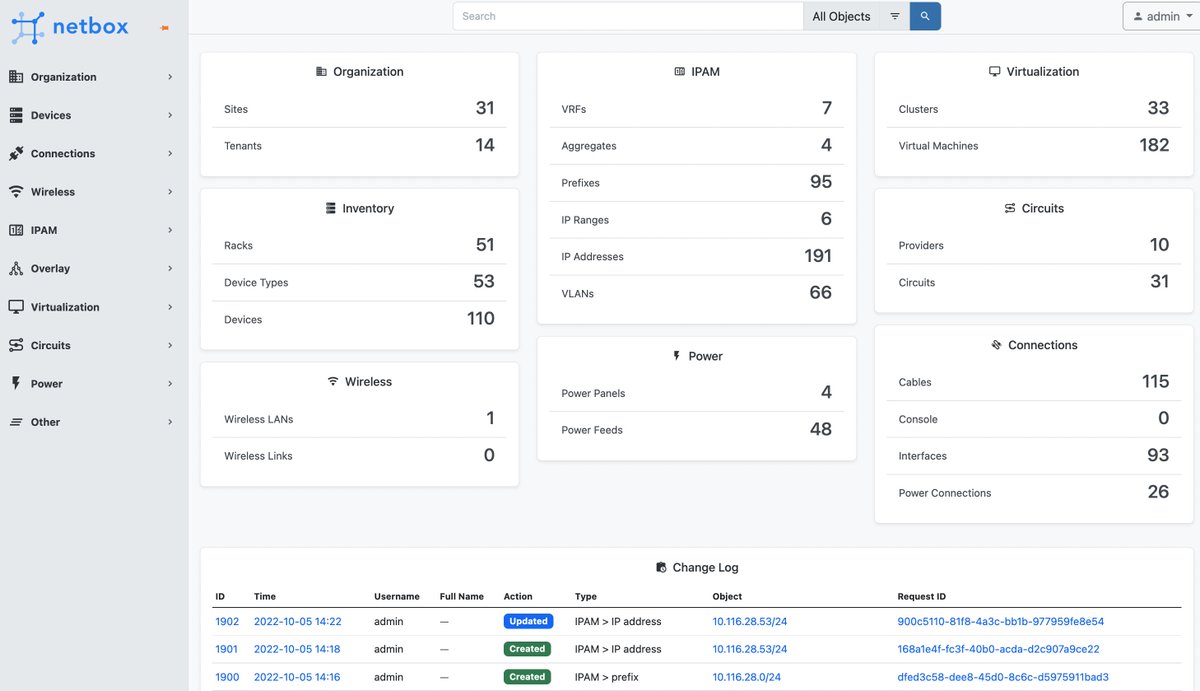Screen dimensions: 1200x691
Task: Click the IPAM card header icon
Action: 680,72
